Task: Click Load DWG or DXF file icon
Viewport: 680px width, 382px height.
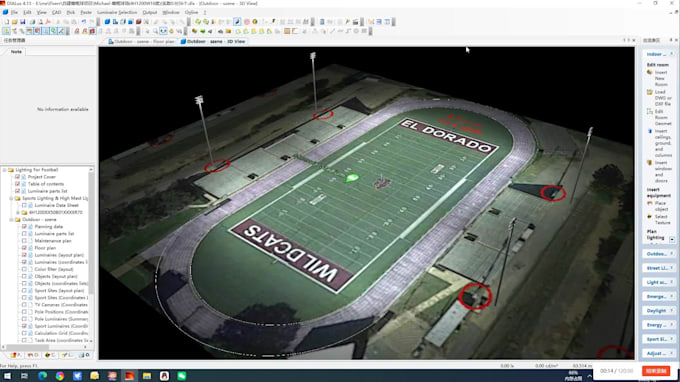Action: [x=649, y=92]
